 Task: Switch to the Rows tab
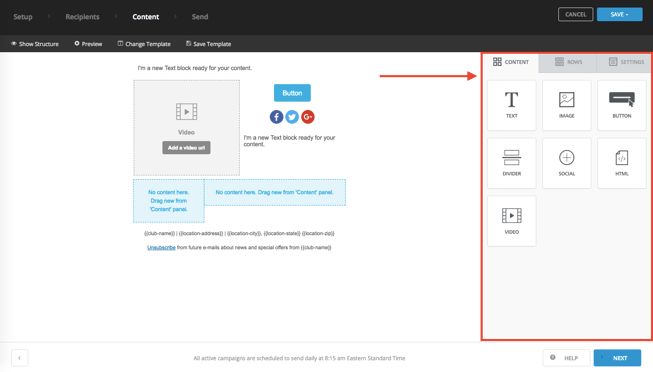[568, 62]
